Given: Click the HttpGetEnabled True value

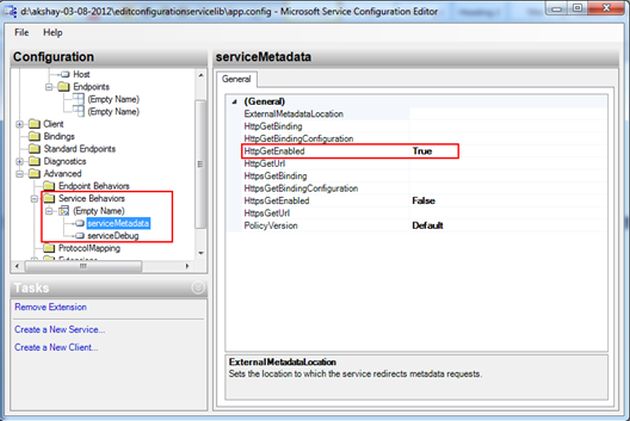Looking at the screenshot, I should click(422, 151).
